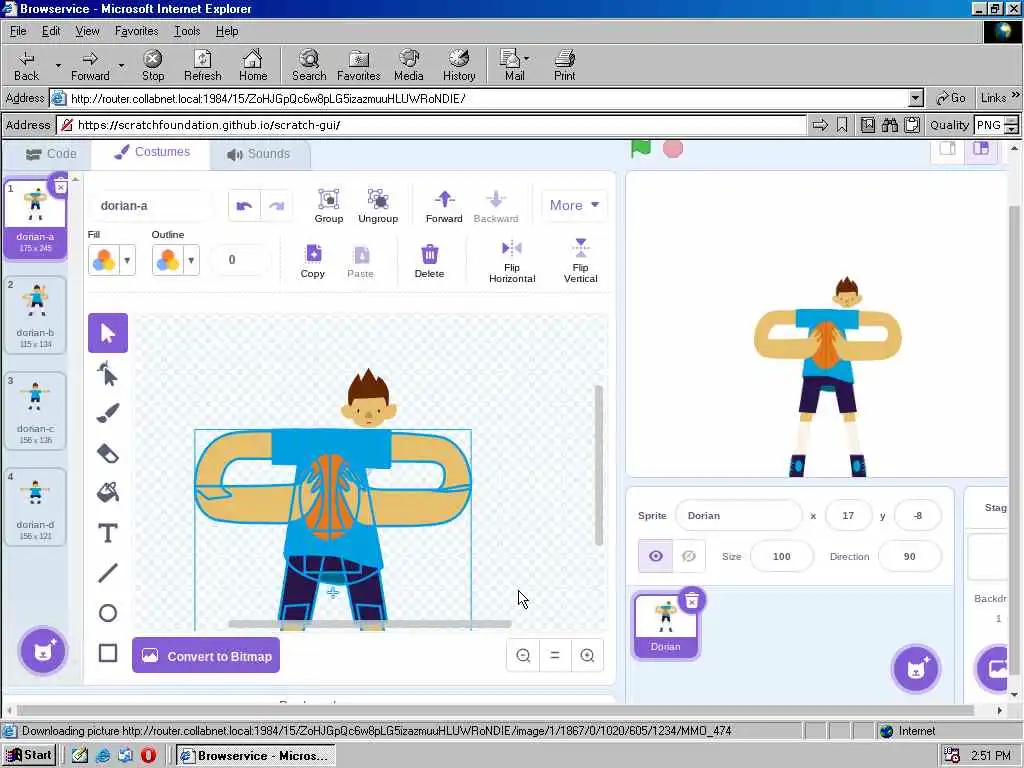Undo the last paint action

coord(244,206)
